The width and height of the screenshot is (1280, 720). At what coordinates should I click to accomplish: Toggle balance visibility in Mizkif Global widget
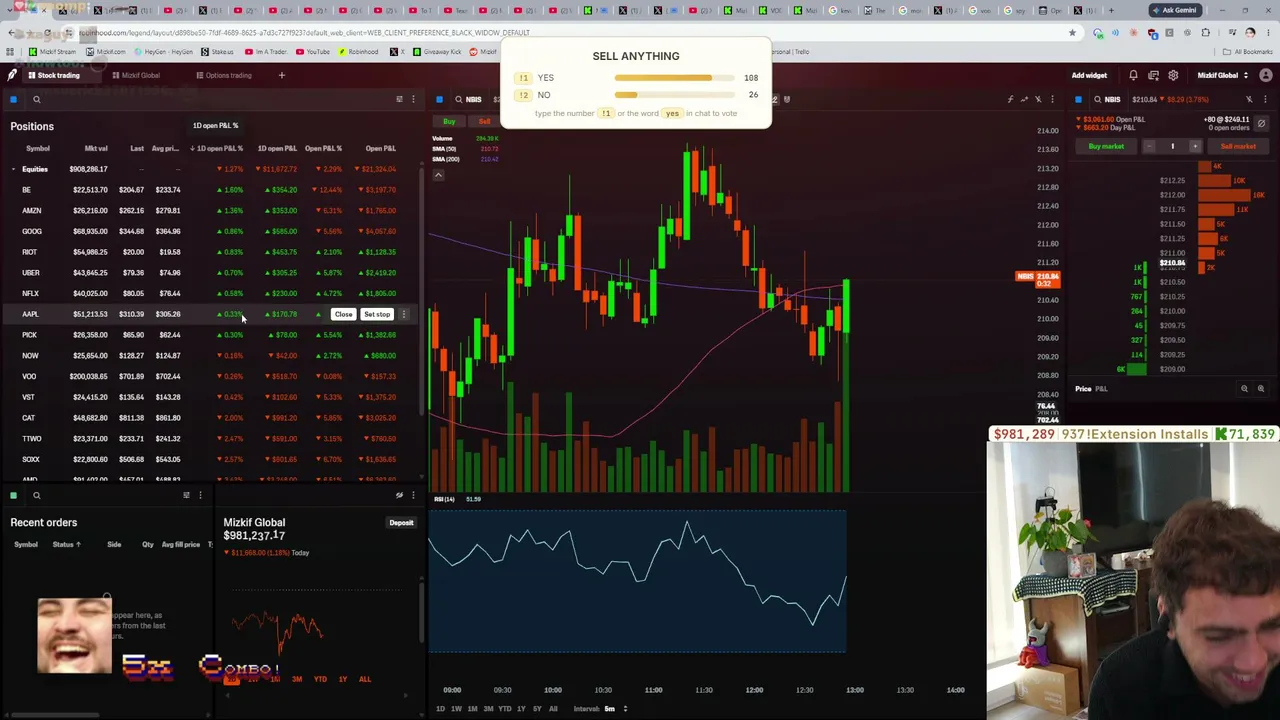[x=399, y=495]
